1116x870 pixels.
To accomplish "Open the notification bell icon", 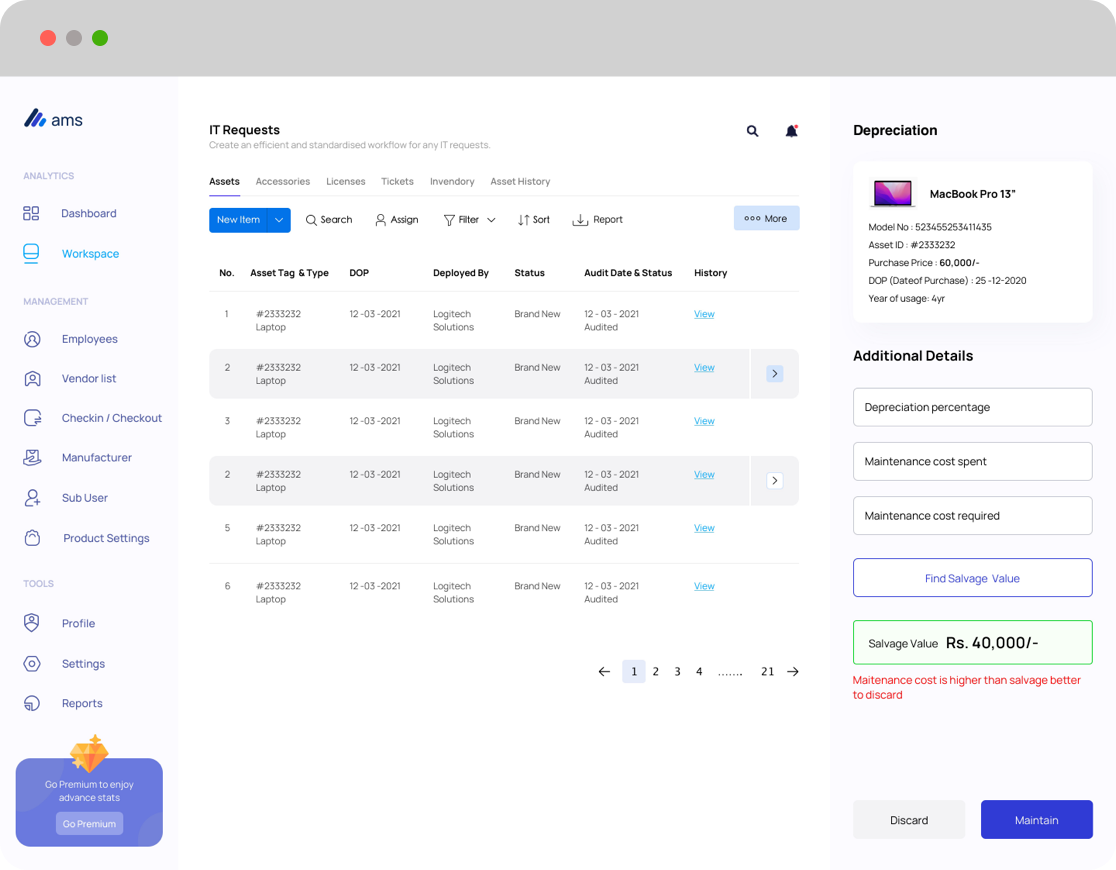I will click(791, 131).
